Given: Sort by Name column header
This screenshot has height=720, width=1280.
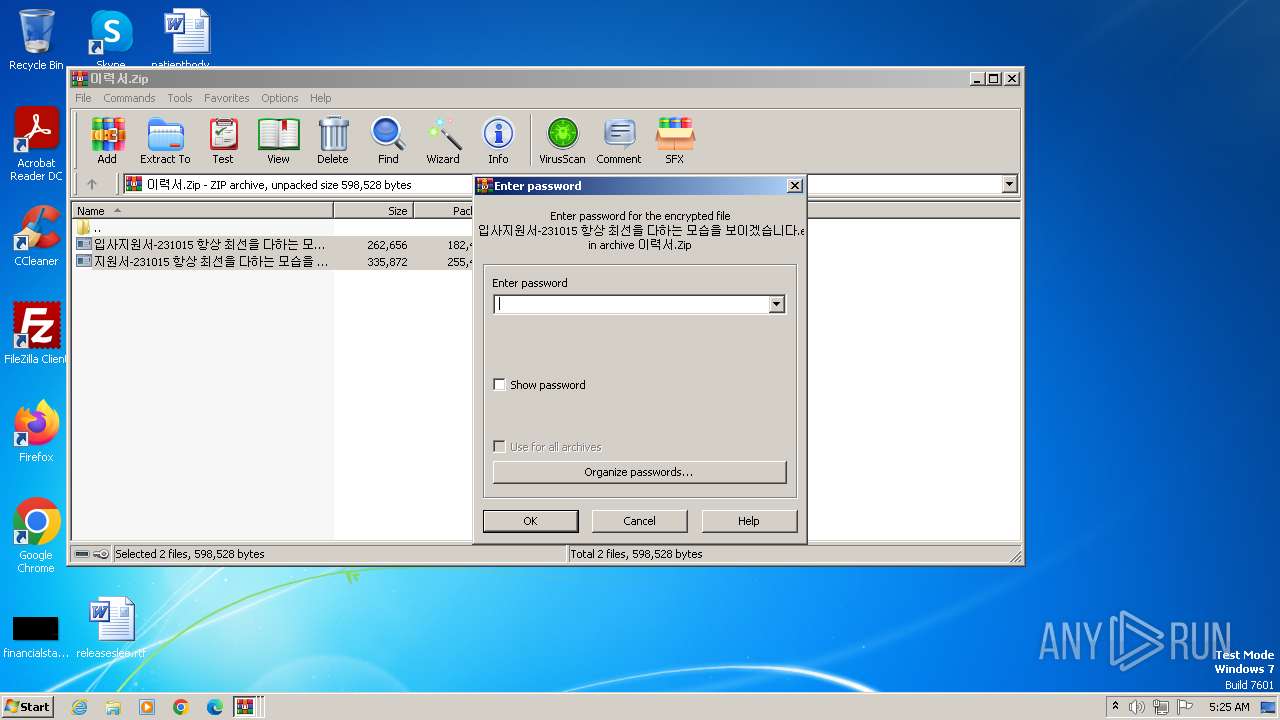Looking at the screenshot, I should [204, 211].
